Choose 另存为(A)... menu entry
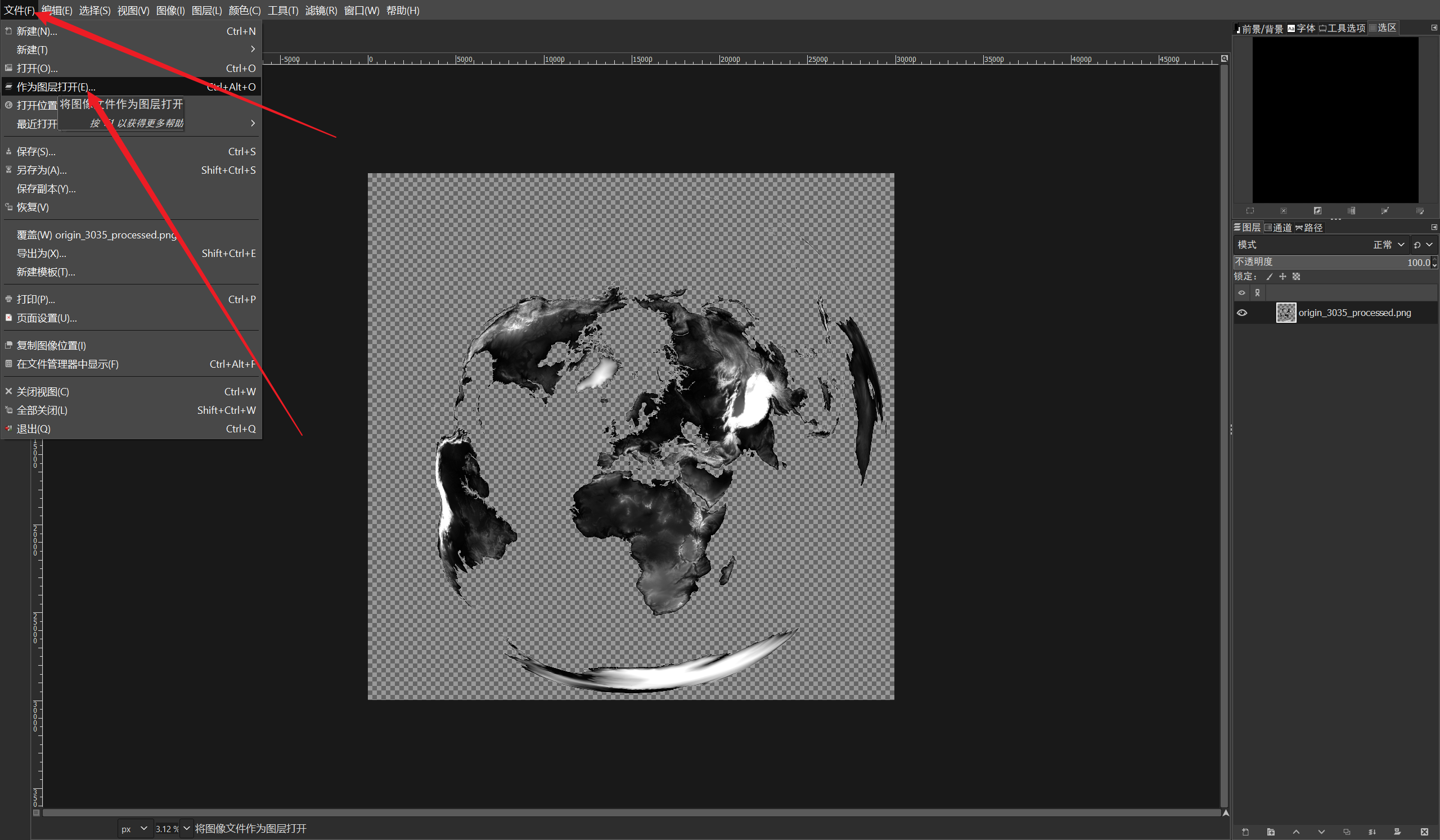The width and height of the screenshot is (1440, 840). [x=131, y=170]
